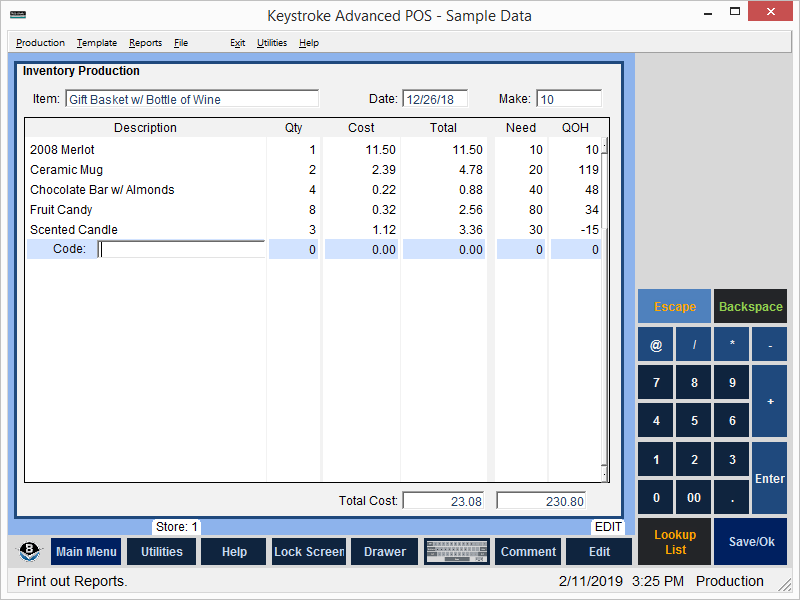Click the Save/Ok button
Image resolution: width=800 pixels, height=600 pixels.
point(750,541)
